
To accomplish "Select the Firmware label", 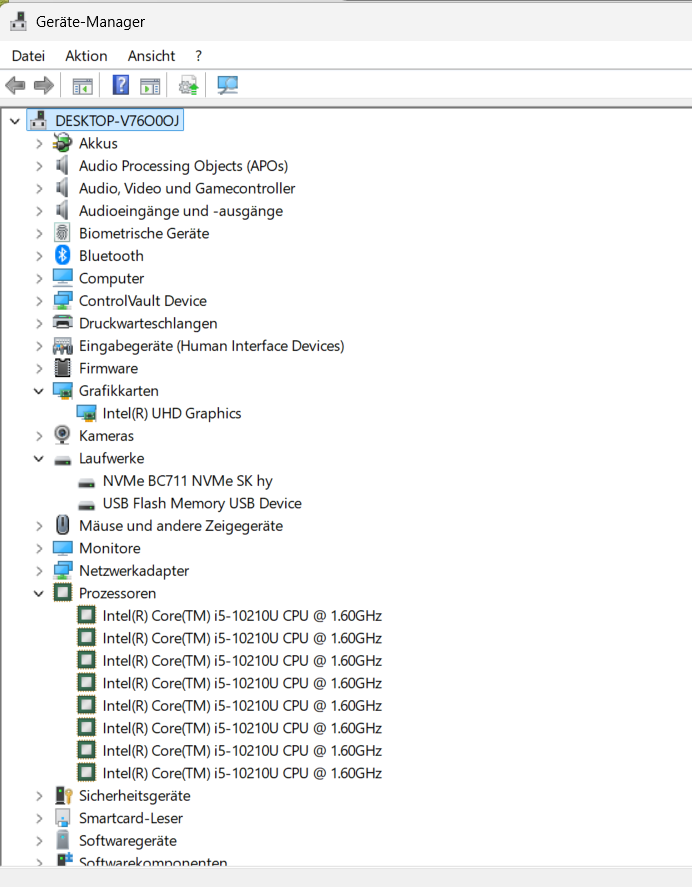I will pos(109,368).
